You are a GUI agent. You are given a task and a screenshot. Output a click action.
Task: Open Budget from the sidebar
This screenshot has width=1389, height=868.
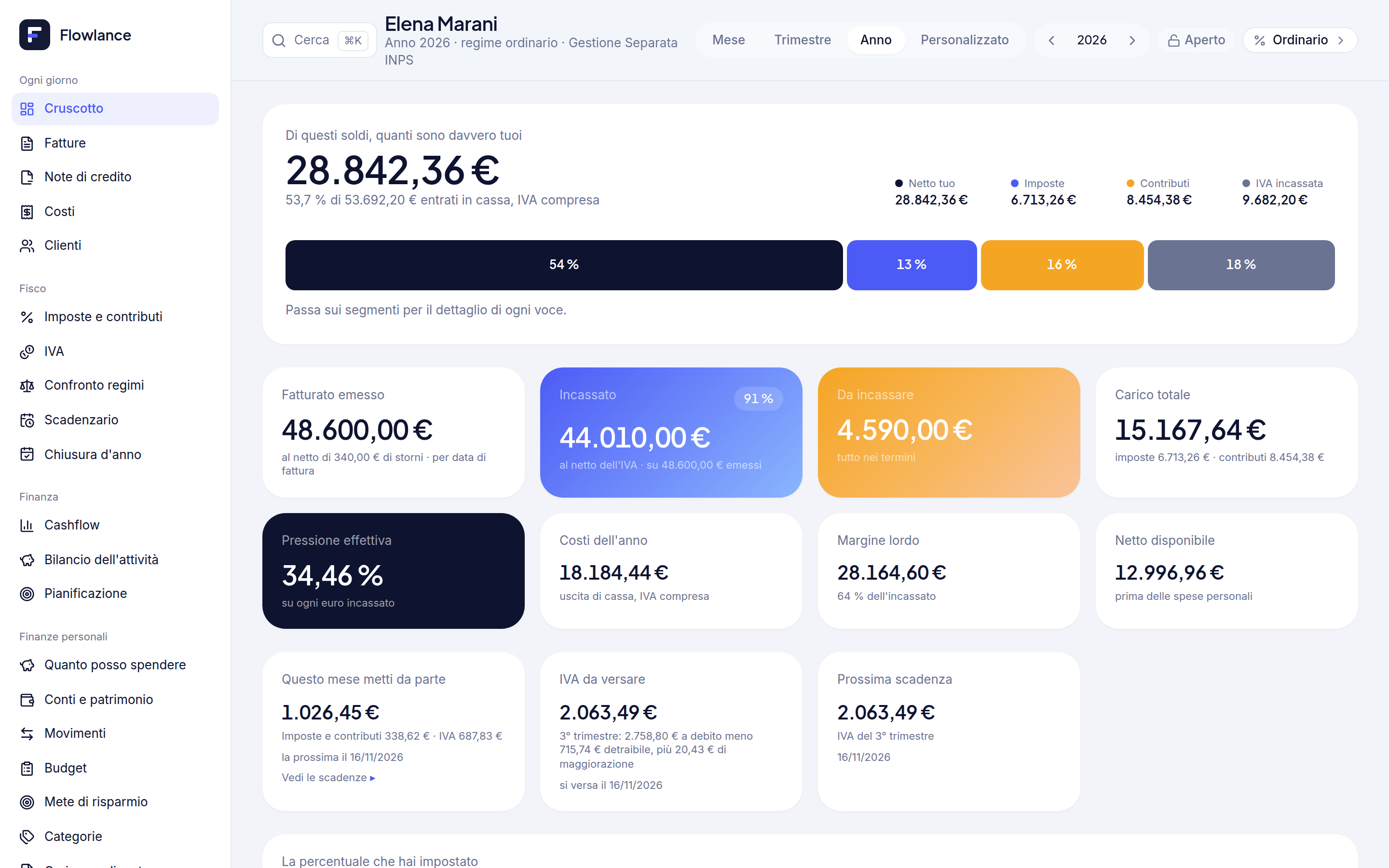(x=115, y=768)
